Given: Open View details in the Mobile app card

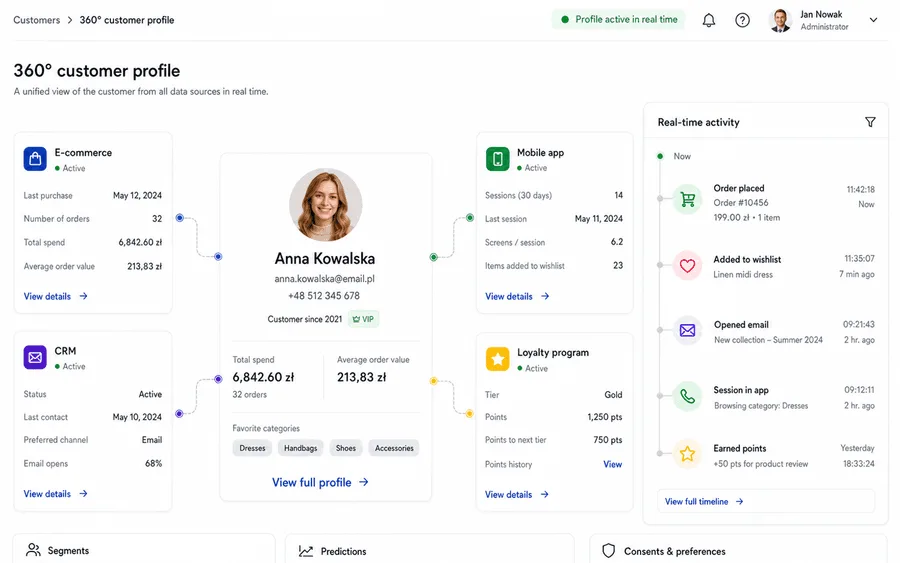Looking at the screenshot, I should coord(517,296).
